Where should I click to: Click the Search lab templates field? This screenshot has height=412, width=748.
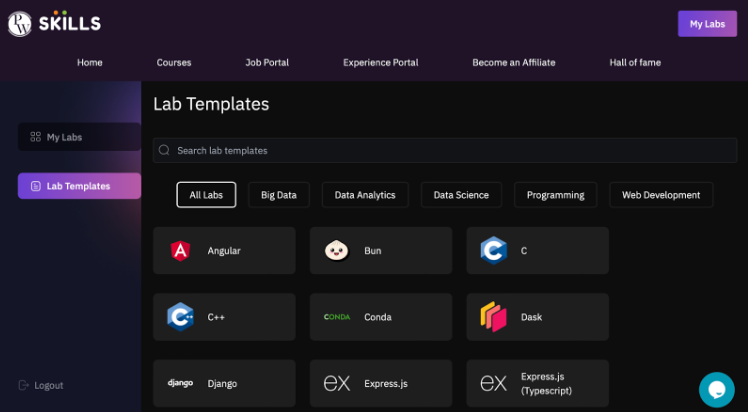pyautogui.click(x=445, y=150)
